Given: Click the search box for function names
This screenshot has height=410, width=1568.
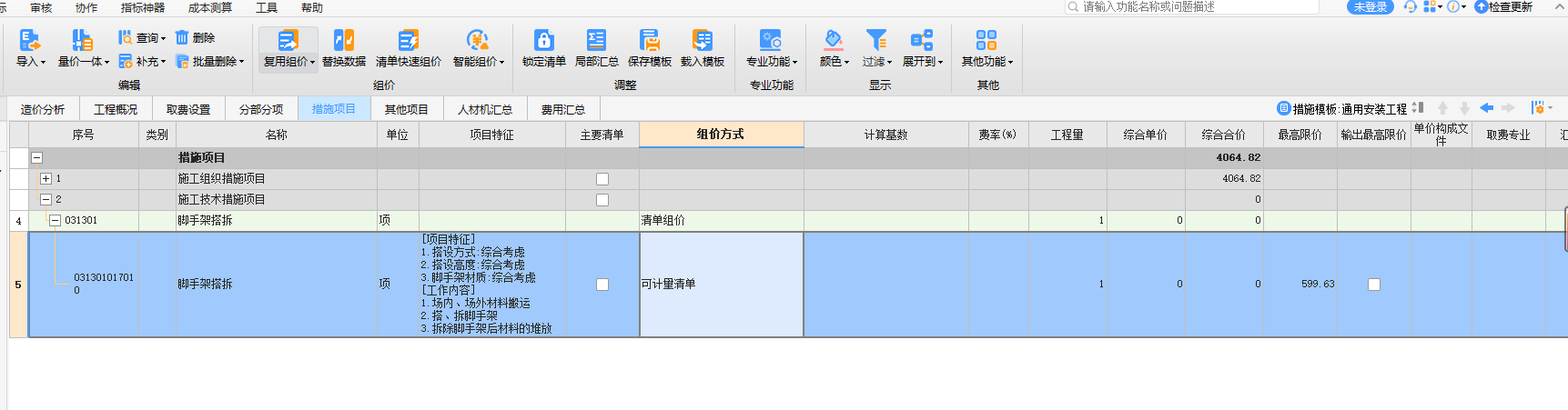Looking at the screenshot, I should pyautogui.click(x=1192, y=6).
